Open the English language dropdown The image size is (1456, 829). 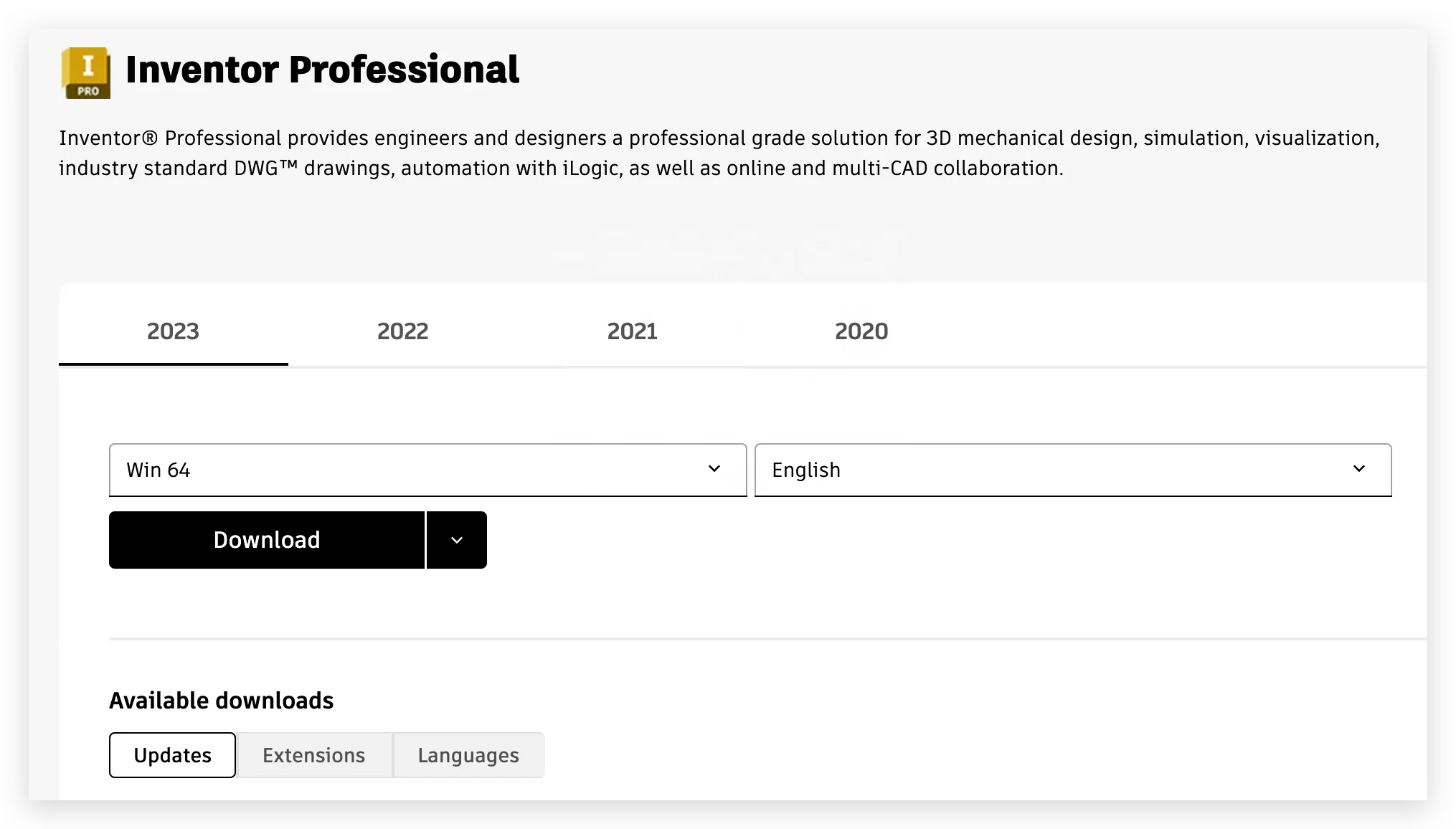click(1072, 470)
